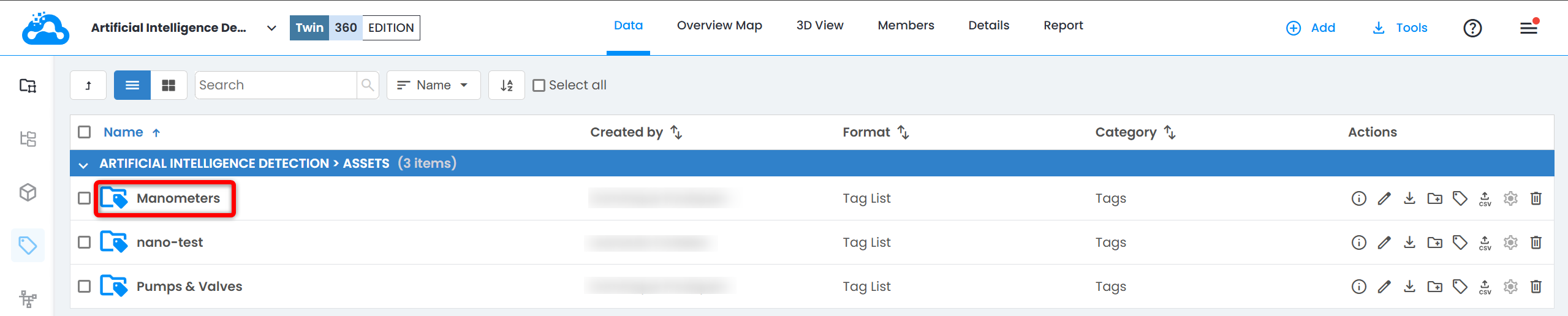The width and height of the screenshot is (1568, 316).
Task: Open the tag icon in left sidebar
Action: 28,246
